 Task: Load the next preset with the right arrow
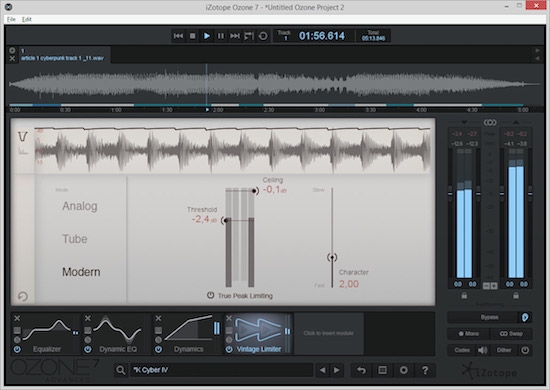point(337,370)
